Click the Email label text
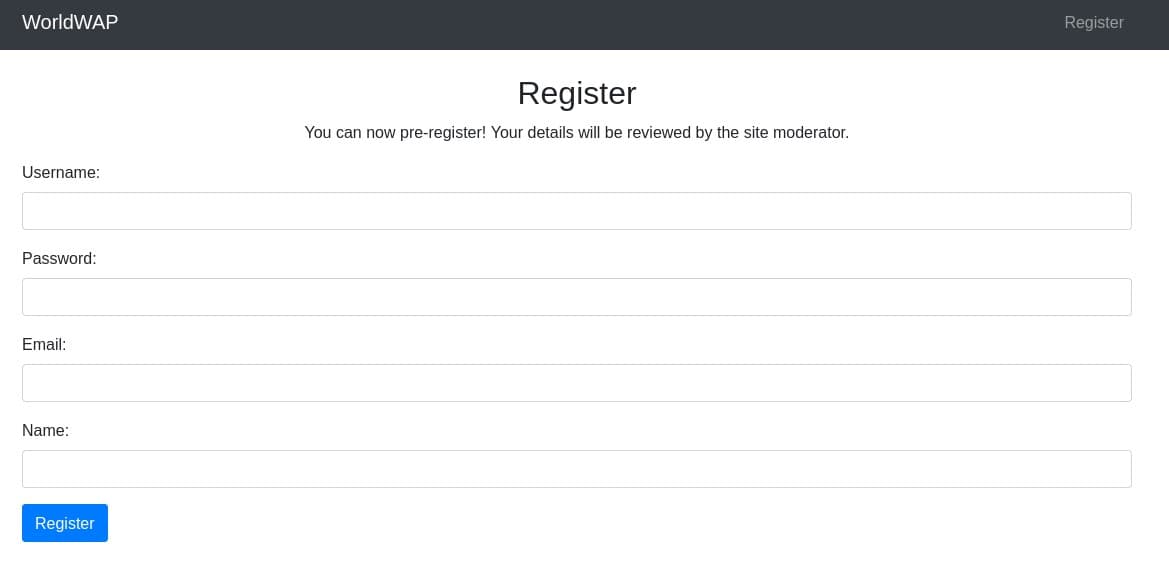The height and width of the screenshot is (561, 1169). tap(44, 344)
